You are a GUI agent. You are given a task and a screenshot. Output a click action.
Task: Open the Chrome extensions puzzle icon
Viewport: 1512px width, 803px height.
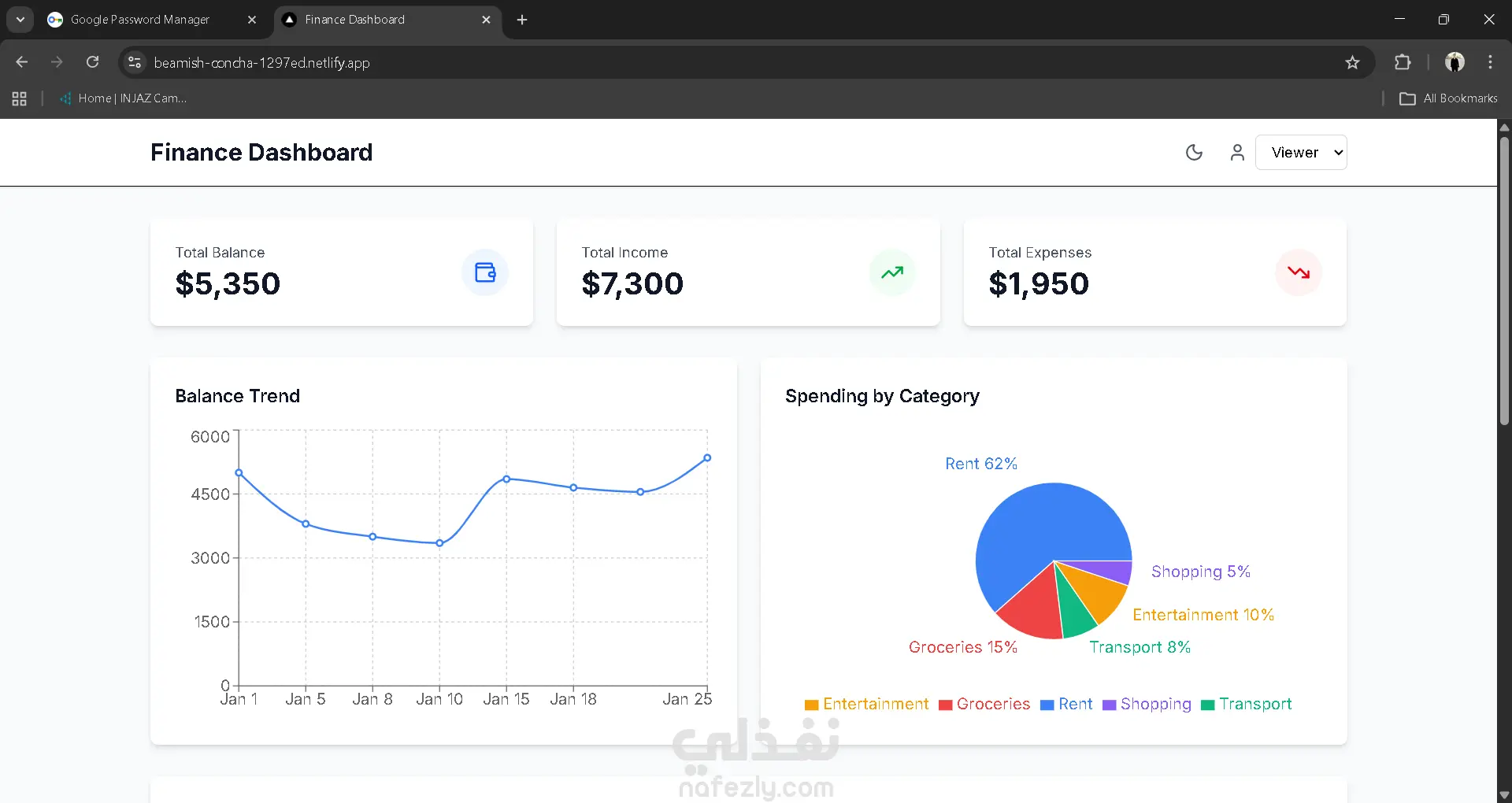point(1403,62)
